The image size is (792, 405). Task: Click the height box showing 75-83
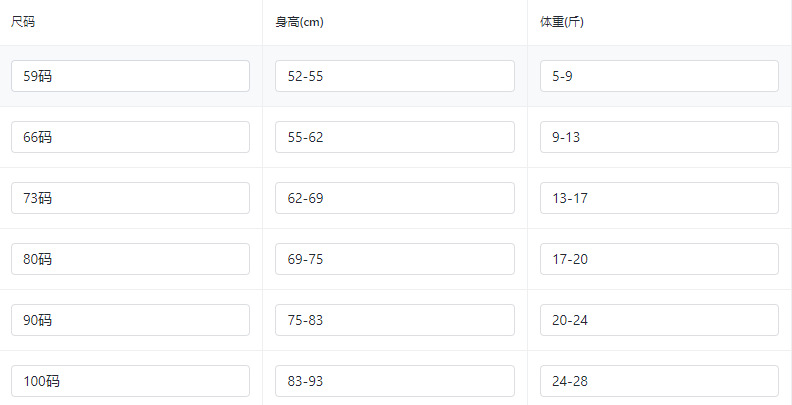click(395, 320)
